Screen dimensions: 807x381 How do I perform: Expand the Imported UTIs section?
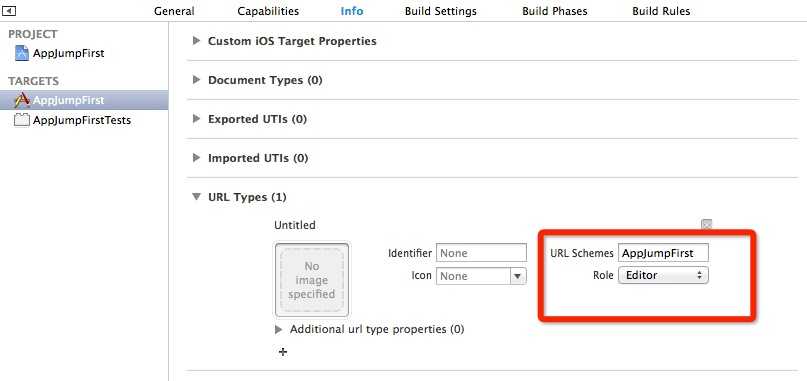196,158
